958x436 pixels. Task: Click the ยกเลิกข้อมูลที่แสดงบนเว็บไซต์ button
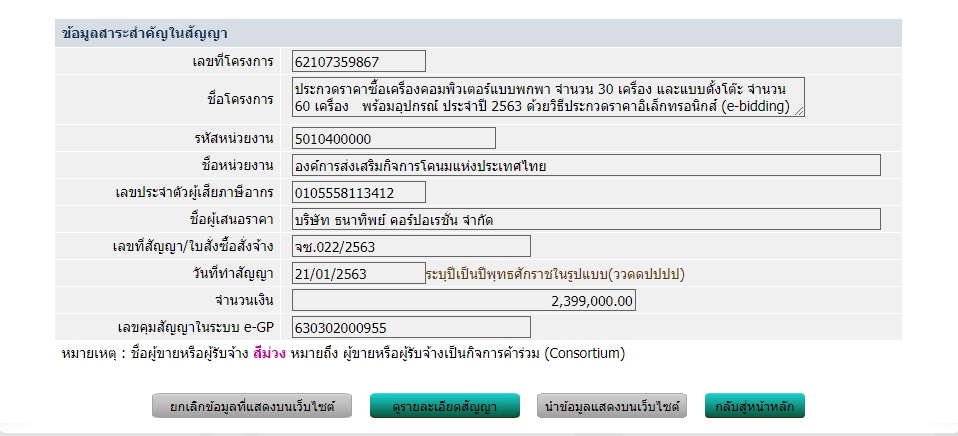tap(252, 406)
